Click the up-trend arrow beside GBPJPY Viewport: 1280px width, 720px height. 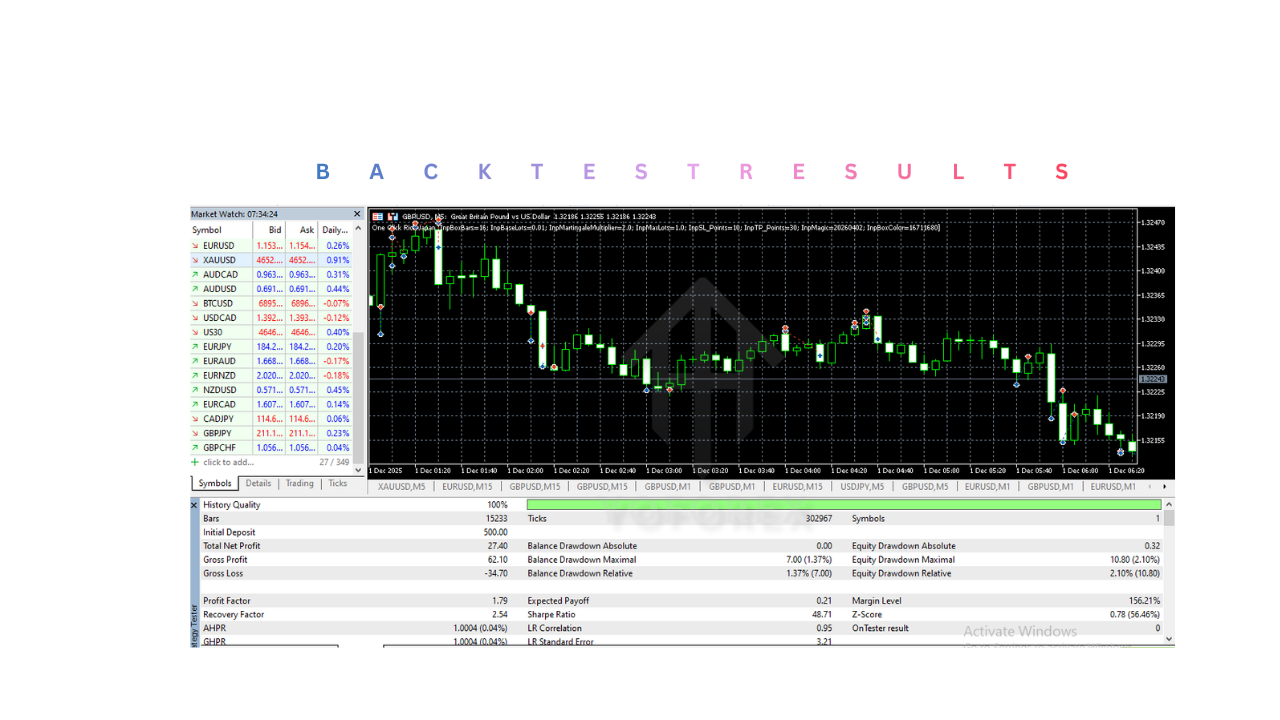[x=196, y=433]
